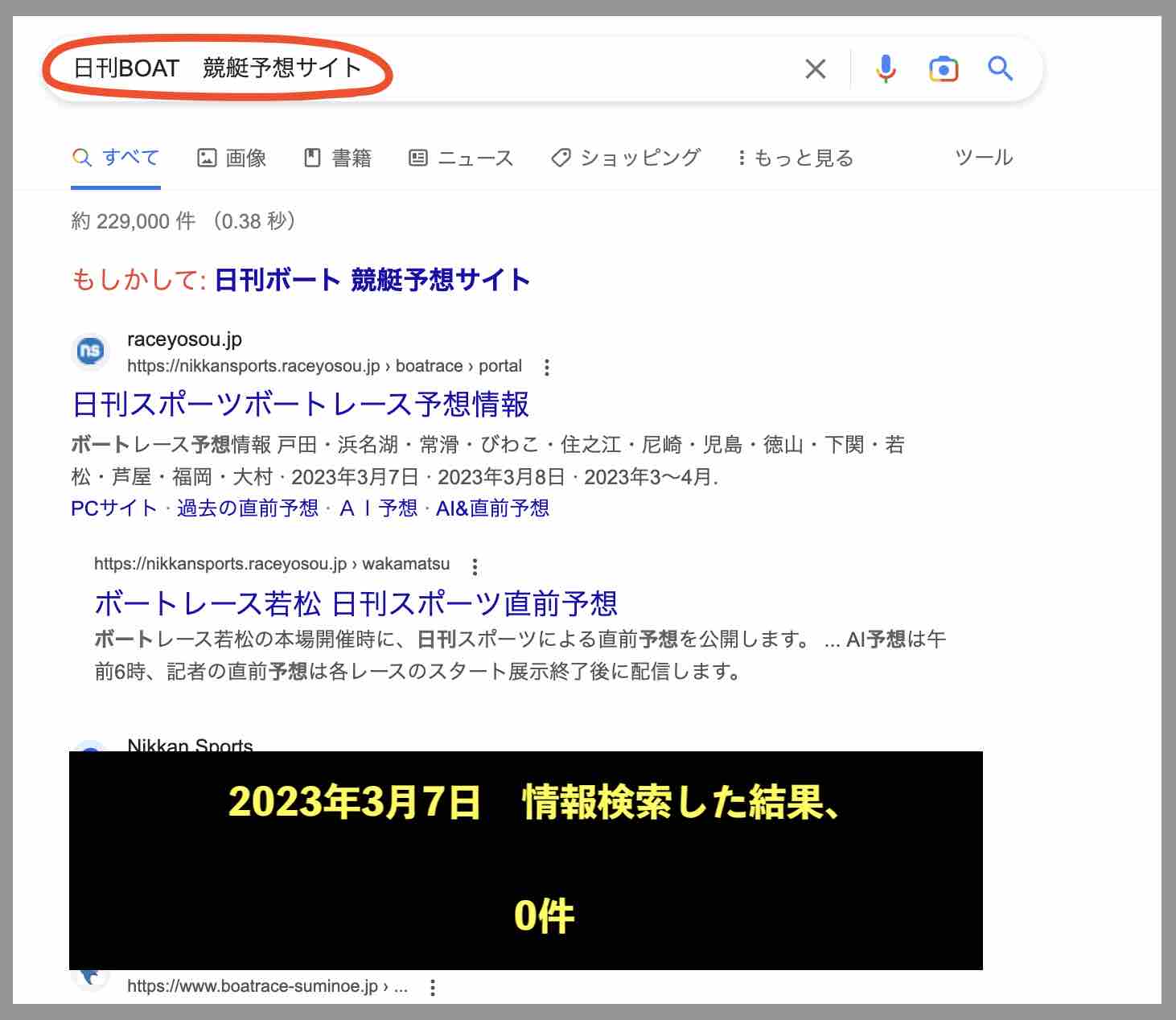The width and height of the screenshot is (1176, 1020).
Task: Open the ボートレース若松 日刊スポーツ直前予想 result
Action: (x=356, y=602)
